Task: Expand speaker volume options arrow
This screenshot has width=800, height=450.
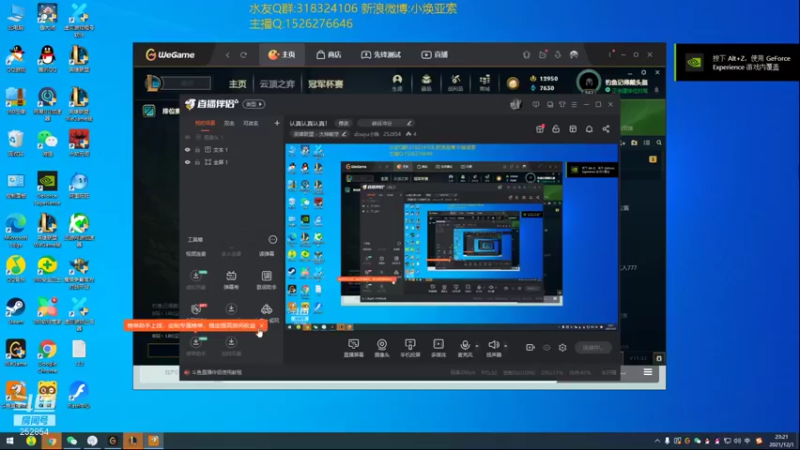Action: pyautogui.click(x=506, y=346)
